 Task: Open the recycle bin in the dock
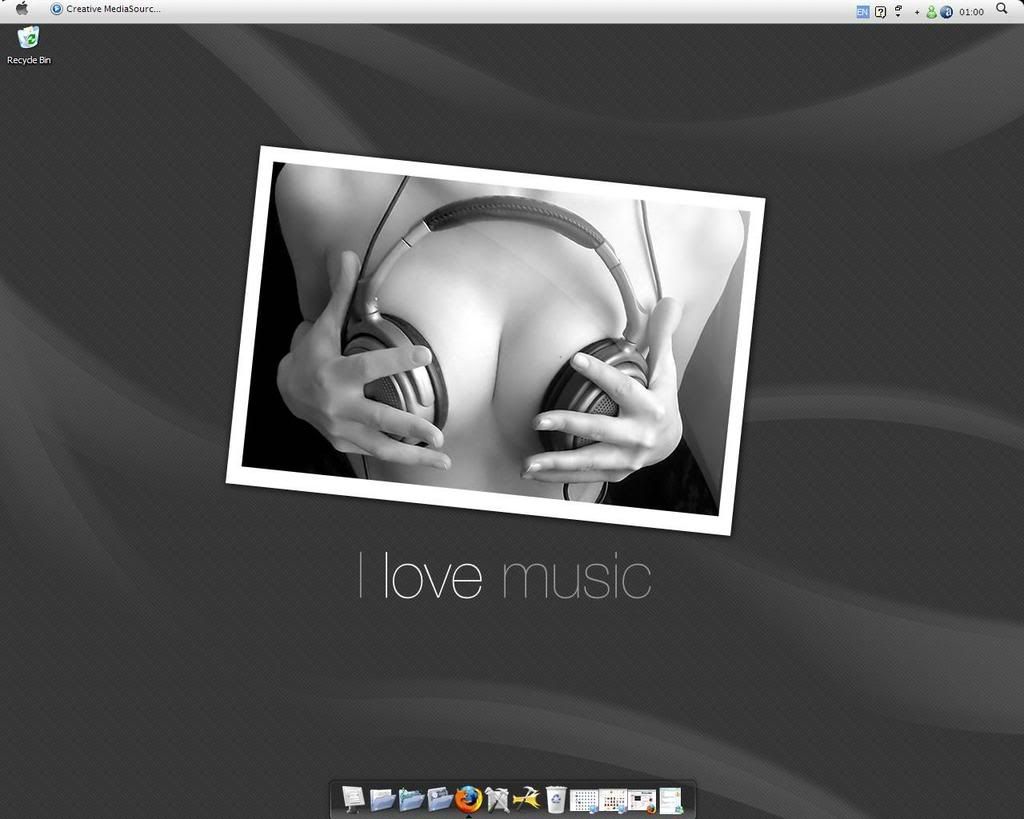click(556, 799)
